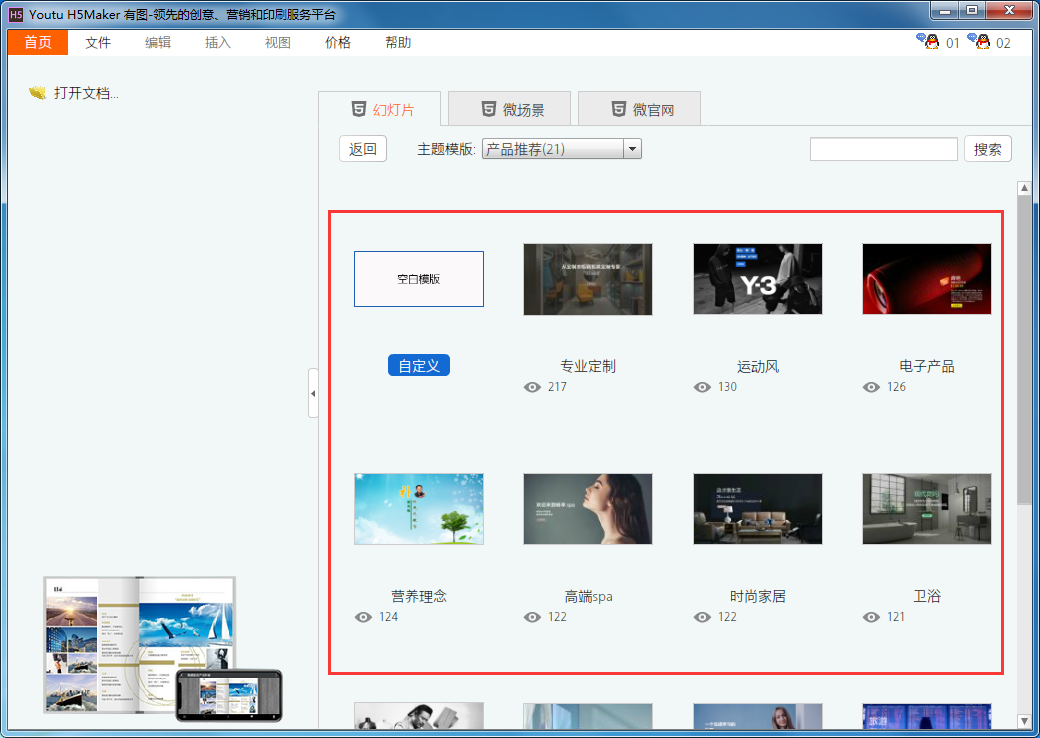Open the 文件 menu
Image resolution: width=1040 pixels, height=738 pixels.
click(98, 42)
